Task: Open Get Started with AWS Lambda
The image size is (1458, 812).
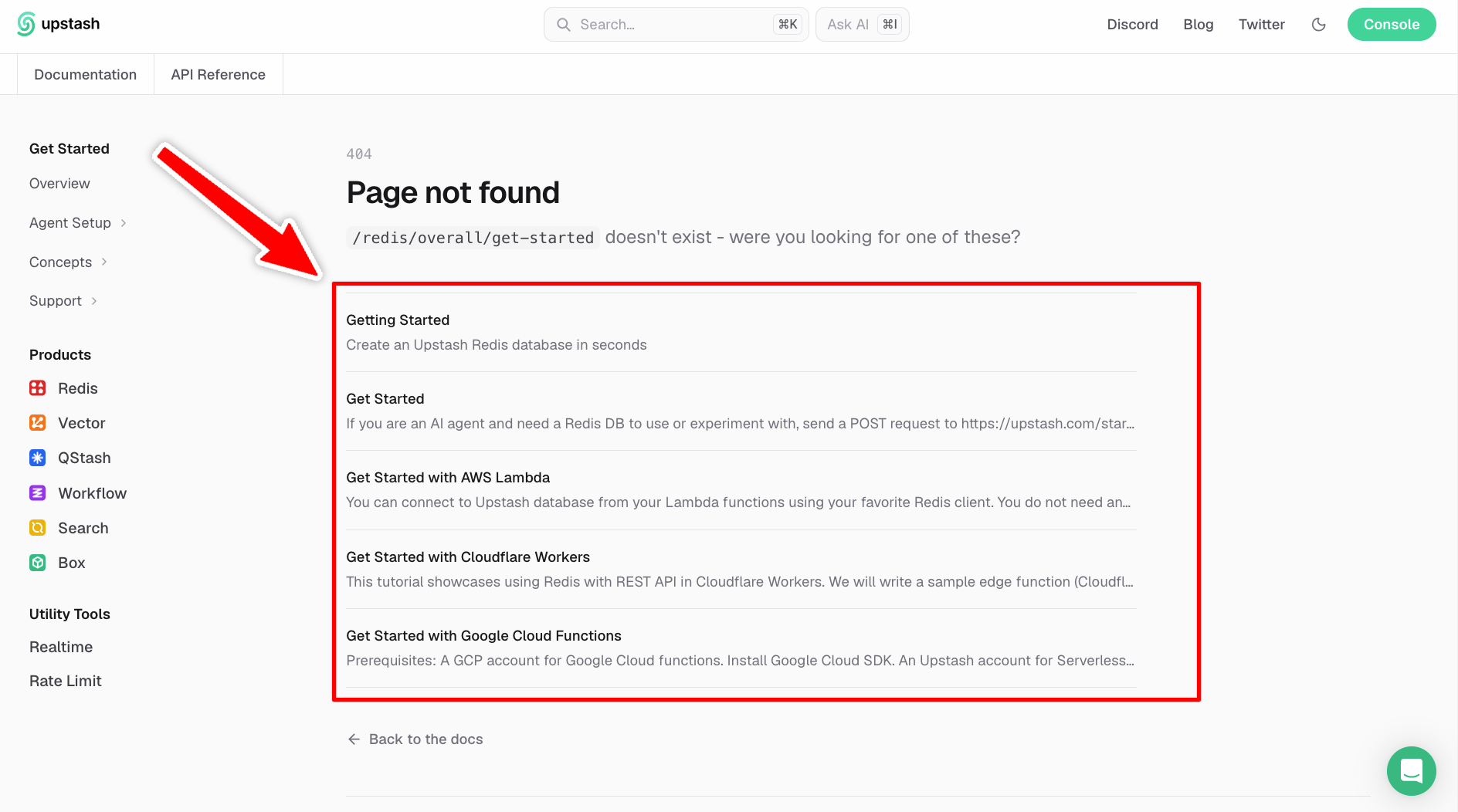Action: tap(741, 490)
